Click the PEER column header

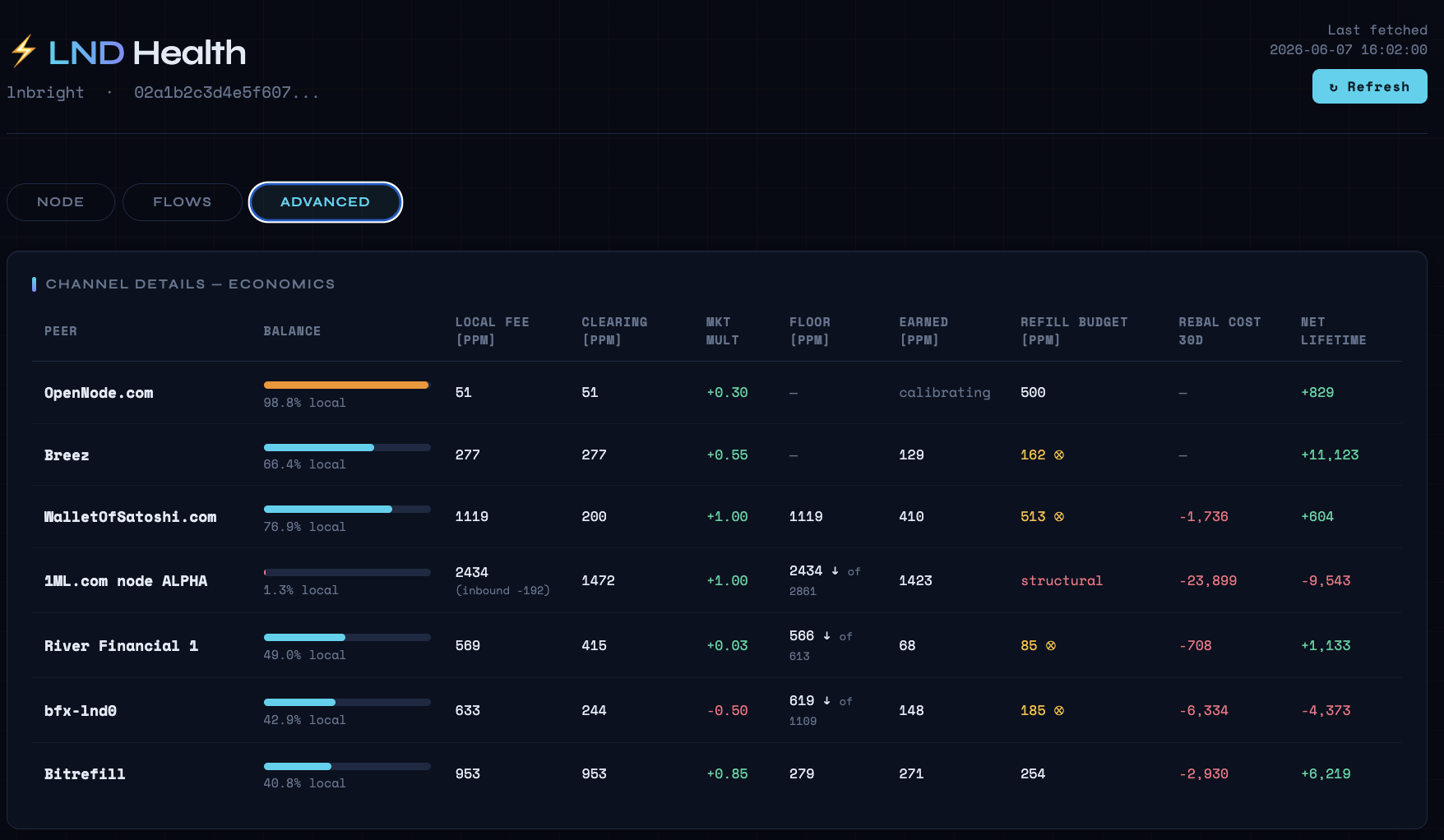(x=61, y=331)
